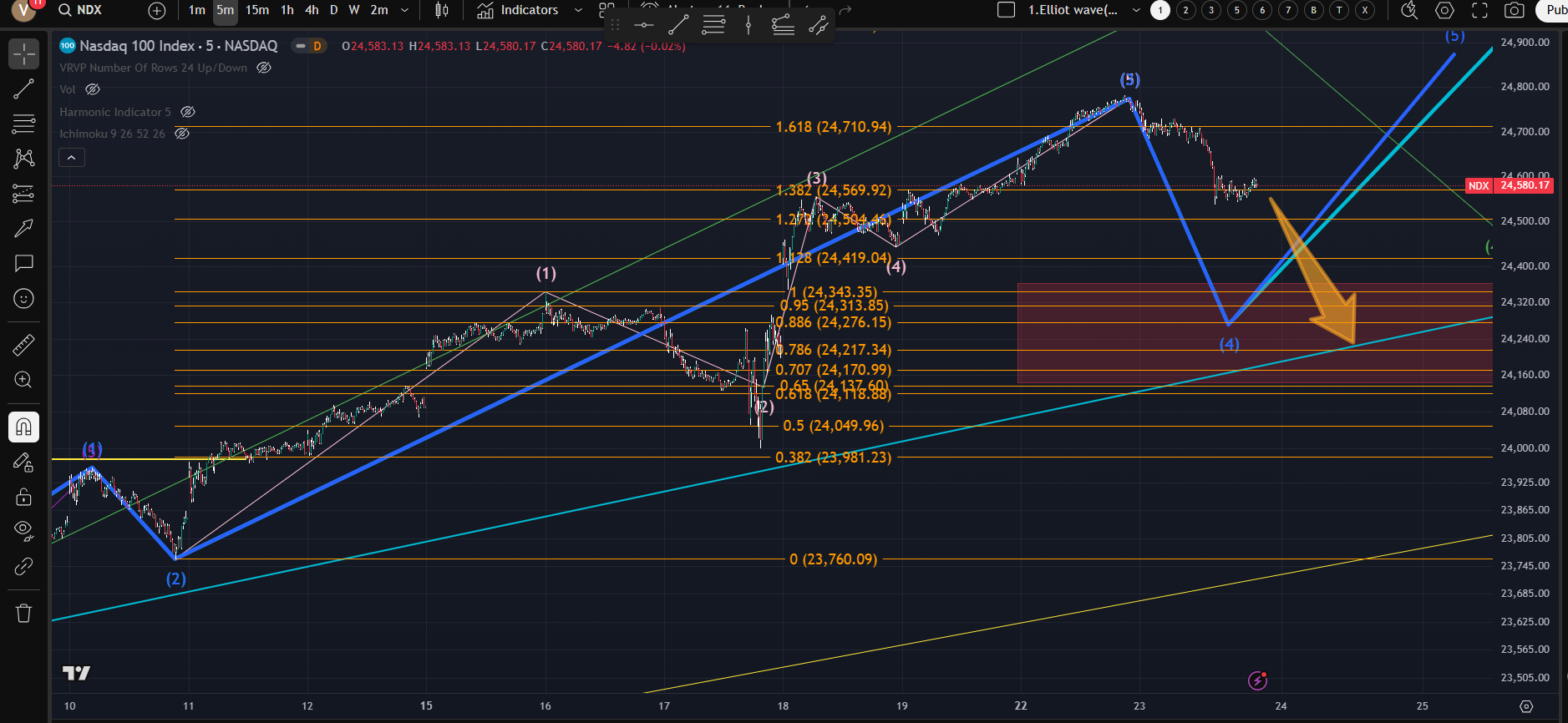Open the Indicators dialog
The height and width of the screenshot is (723, 1568).
tap(518, 10)
